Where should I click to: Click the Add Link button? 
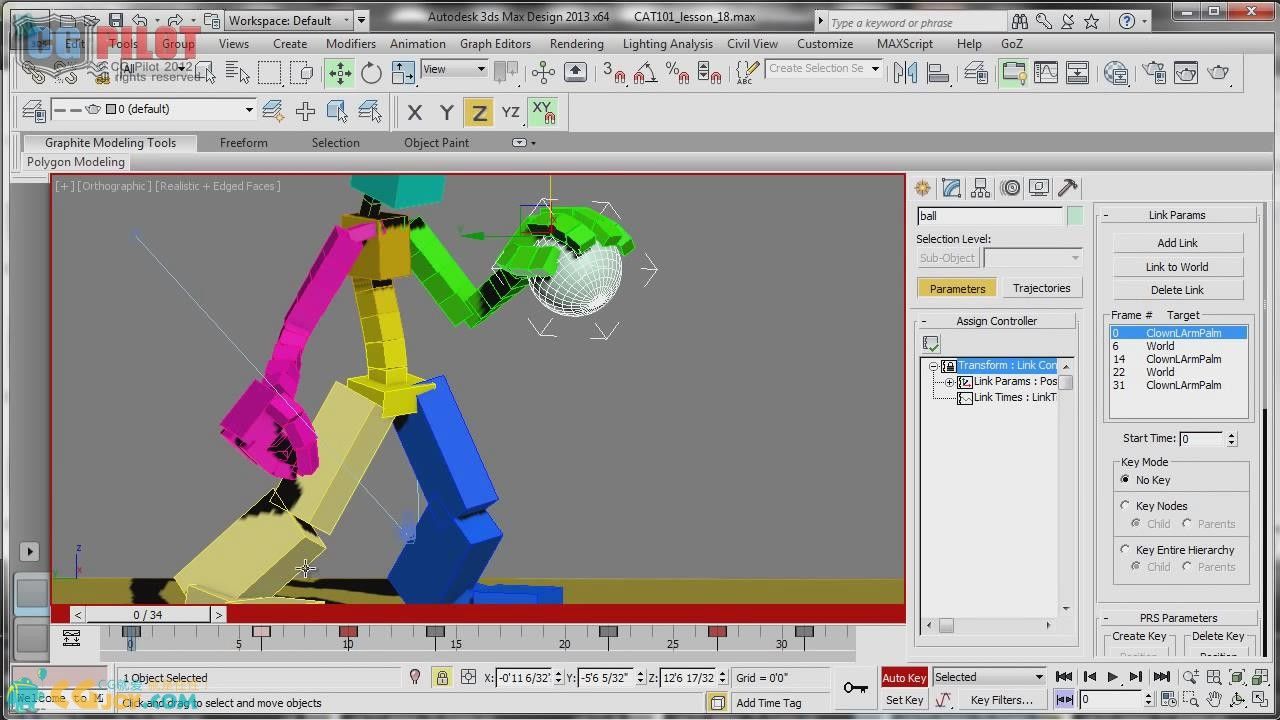tap(1178, 243)
